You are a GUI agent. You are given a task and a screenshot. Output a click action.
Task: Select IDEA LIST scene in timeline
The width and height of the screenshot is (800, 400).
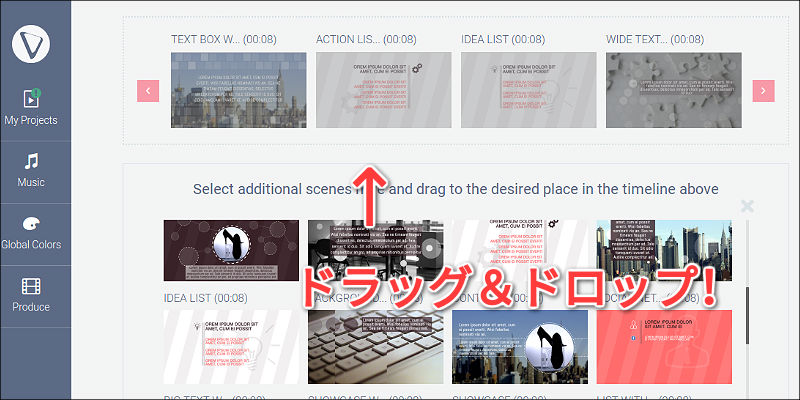click(529, 90)
